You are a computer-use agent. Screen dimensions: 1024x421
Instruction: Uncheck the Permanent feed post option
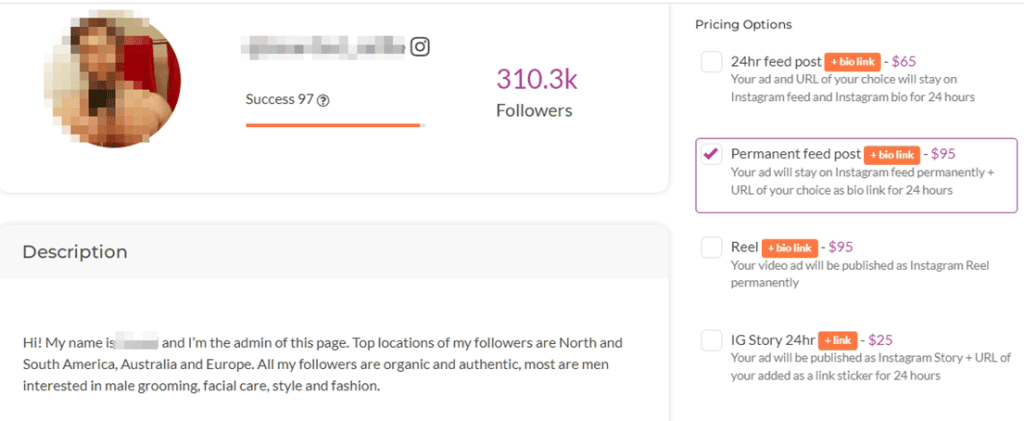(711, 154)
